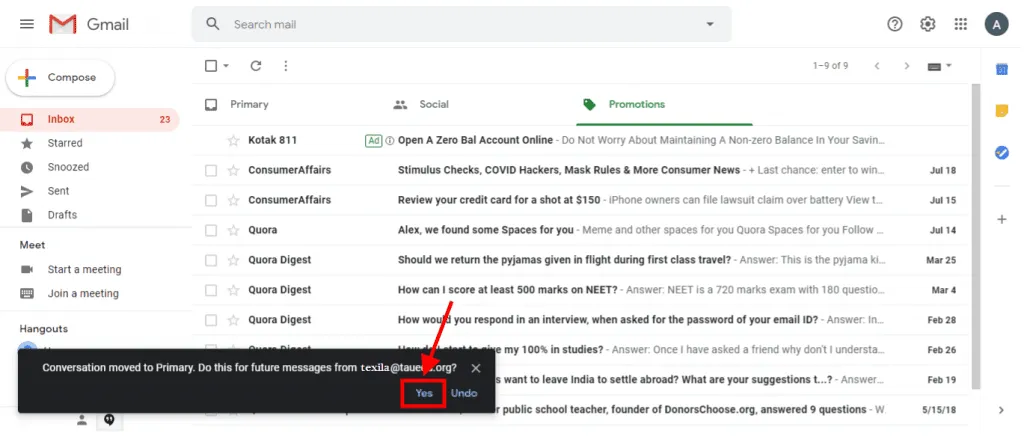1024x445 pixels.
Task: Open the More options three-dot menu
Action: (285, 66)
